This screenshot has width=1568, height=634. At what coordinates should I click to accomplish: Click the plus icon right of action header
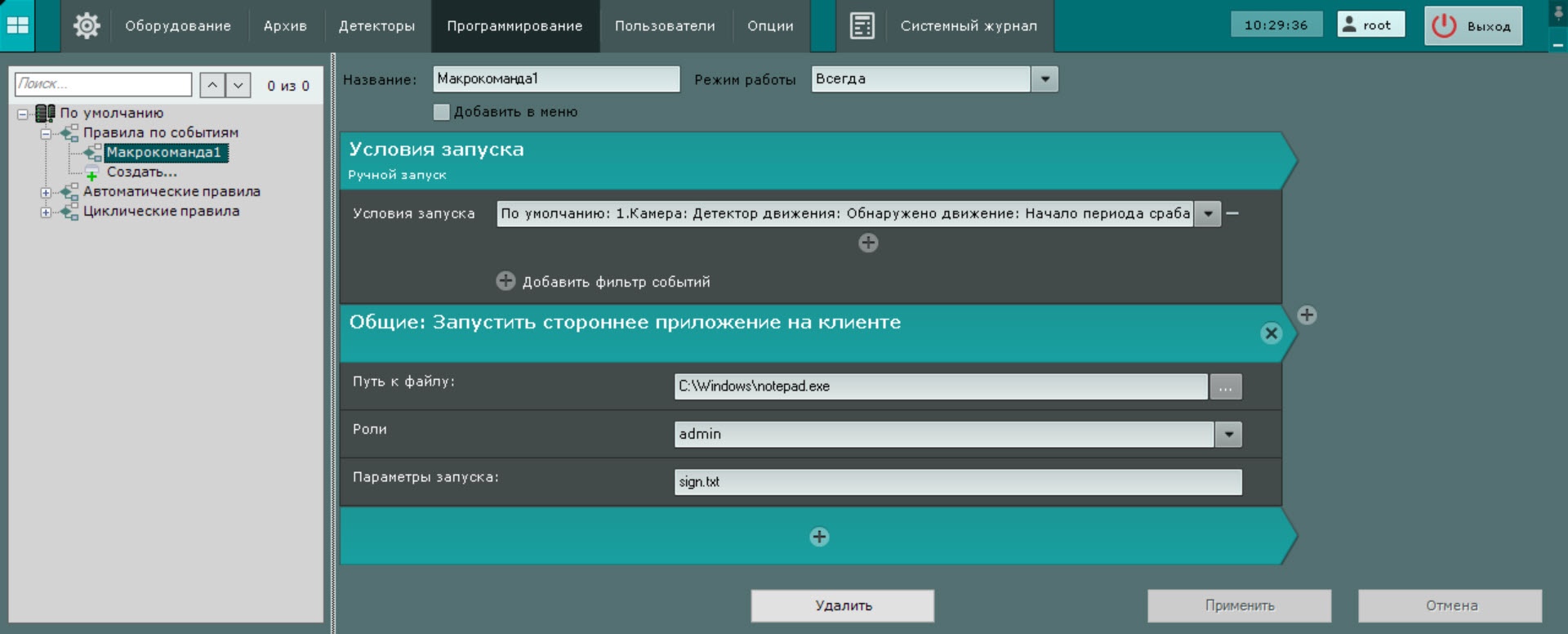point(1307,315)
